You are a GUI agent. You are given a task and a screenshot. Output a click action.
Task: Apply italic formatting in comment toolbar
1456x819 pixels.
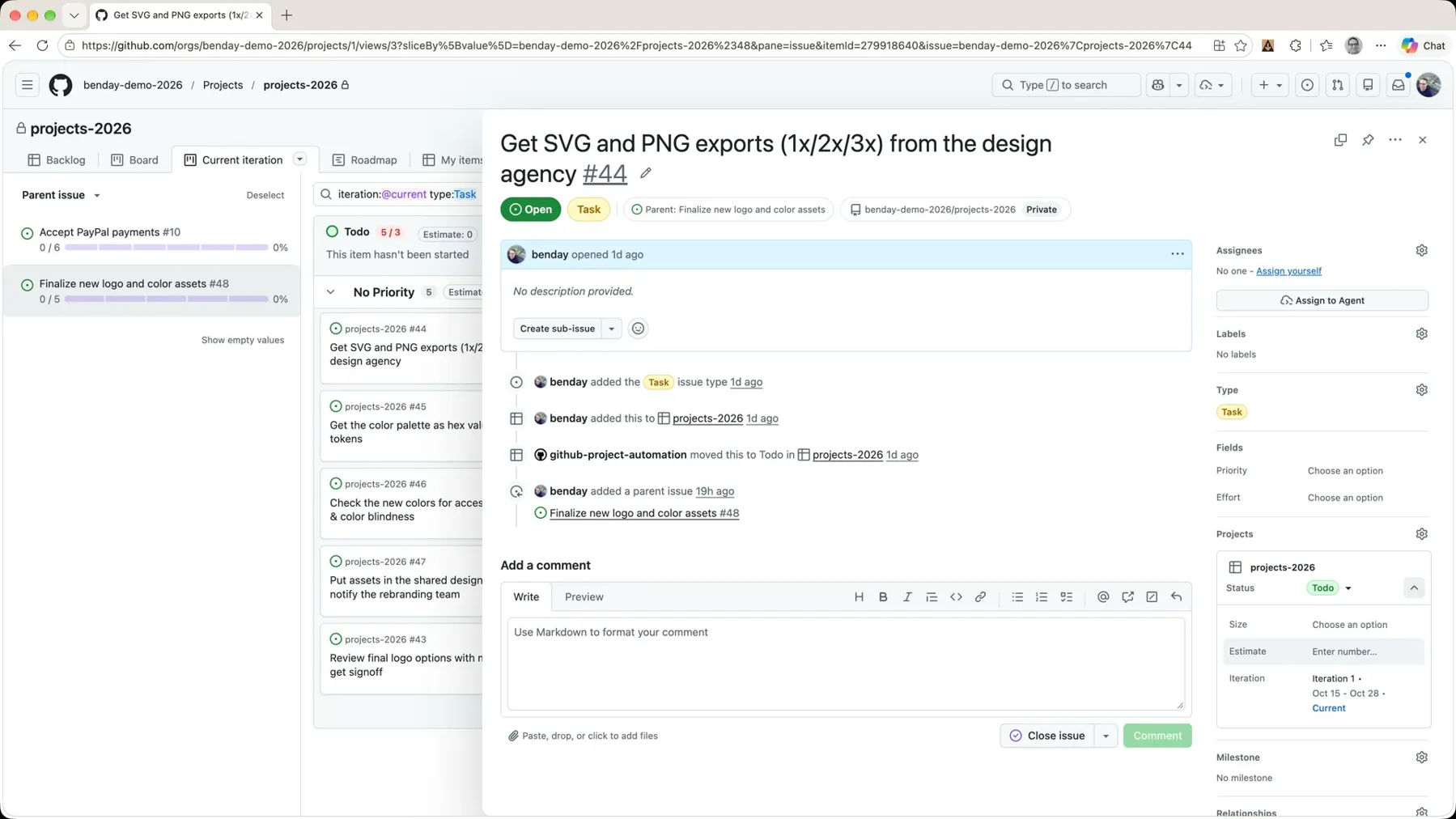tap(907, 597)
